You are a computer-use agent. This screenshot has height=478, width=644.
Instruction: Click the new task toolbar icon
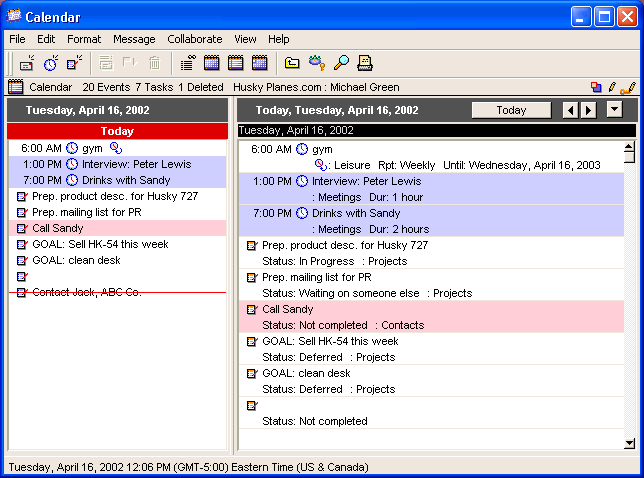pyautogui.click(x=74, y=63)
